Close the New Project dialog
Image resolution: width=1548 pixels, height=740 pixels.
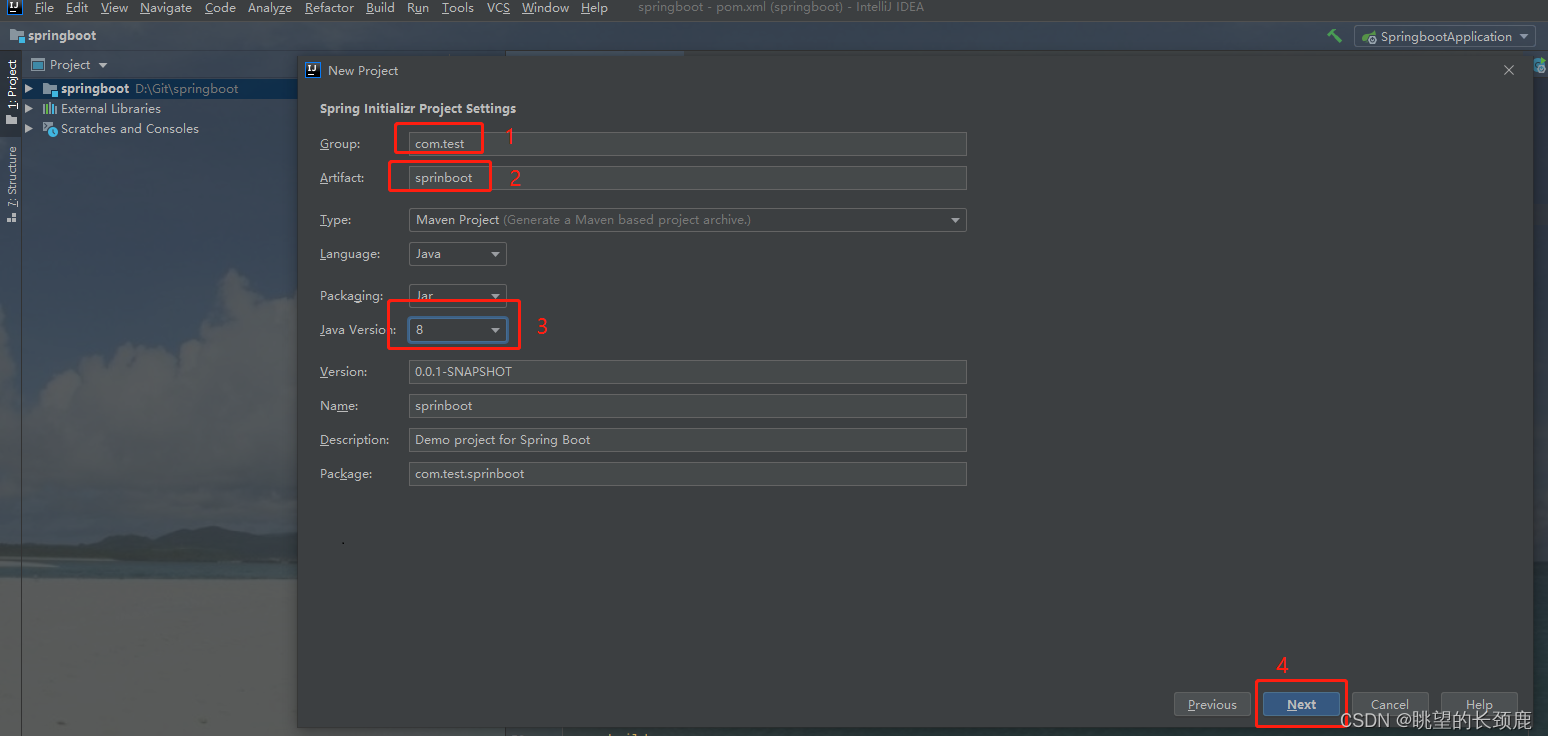pyautogui.click(x=1509, y=70)
